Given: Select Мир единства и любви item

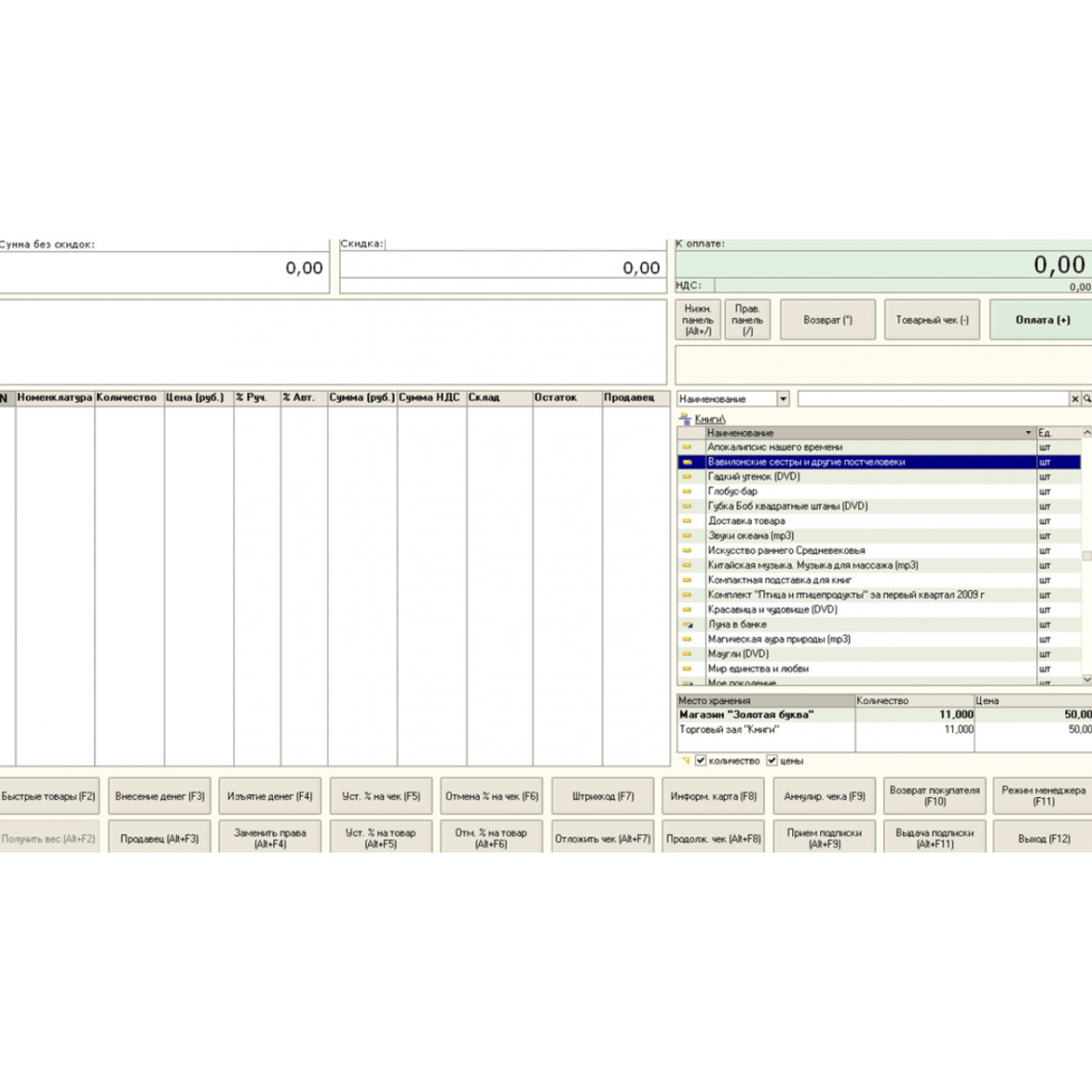Looking at the screenshot, I should 879,669.
